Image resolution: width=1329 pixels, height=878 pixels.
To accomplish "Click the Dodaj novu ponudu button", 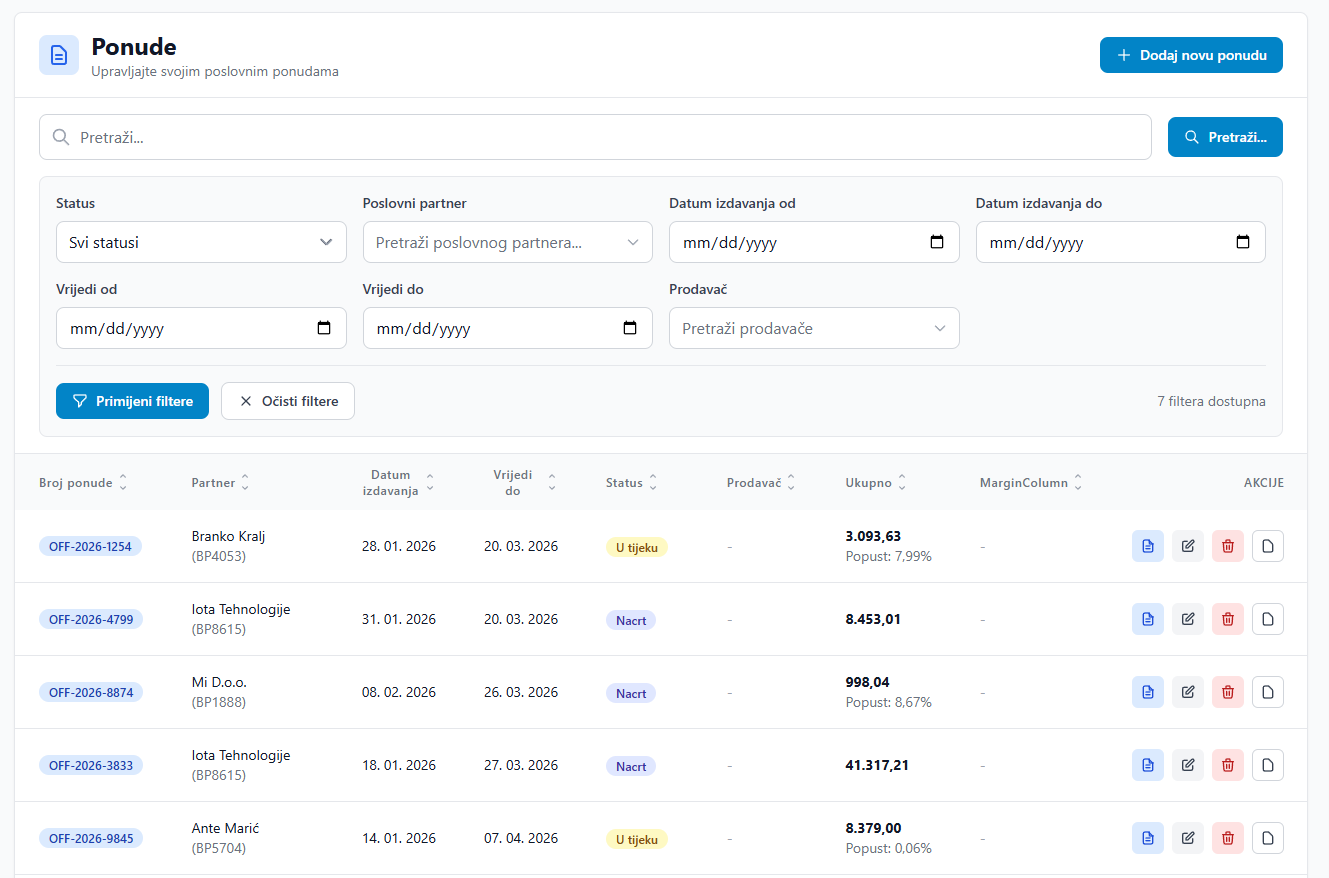I will click(1191, 55).
